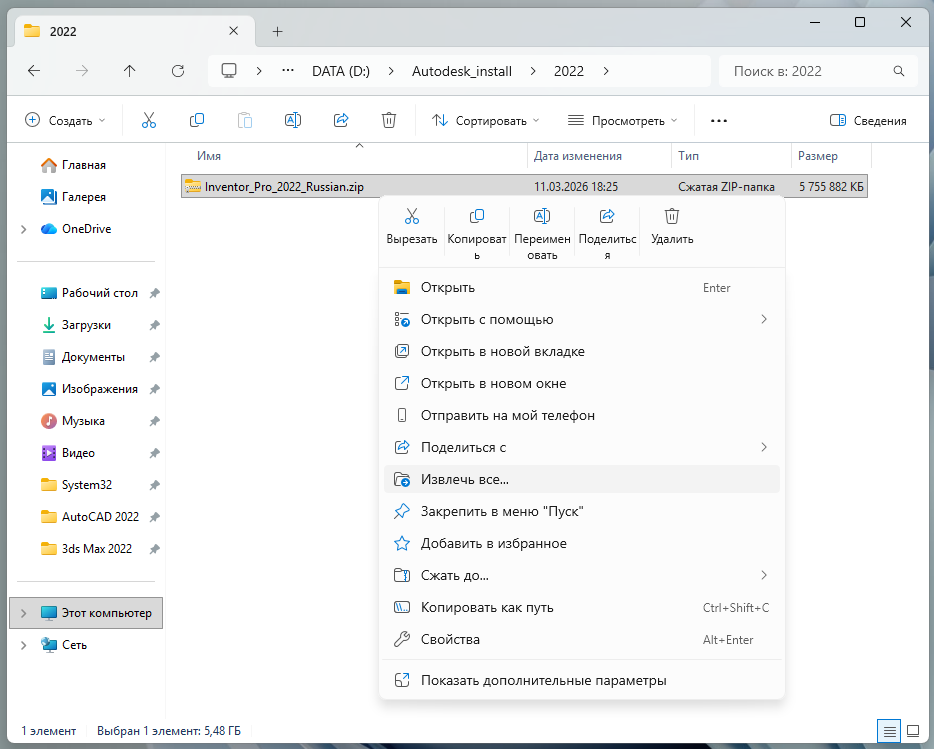
Task: Switch to large icons view icon
Action: click(913, 731)
